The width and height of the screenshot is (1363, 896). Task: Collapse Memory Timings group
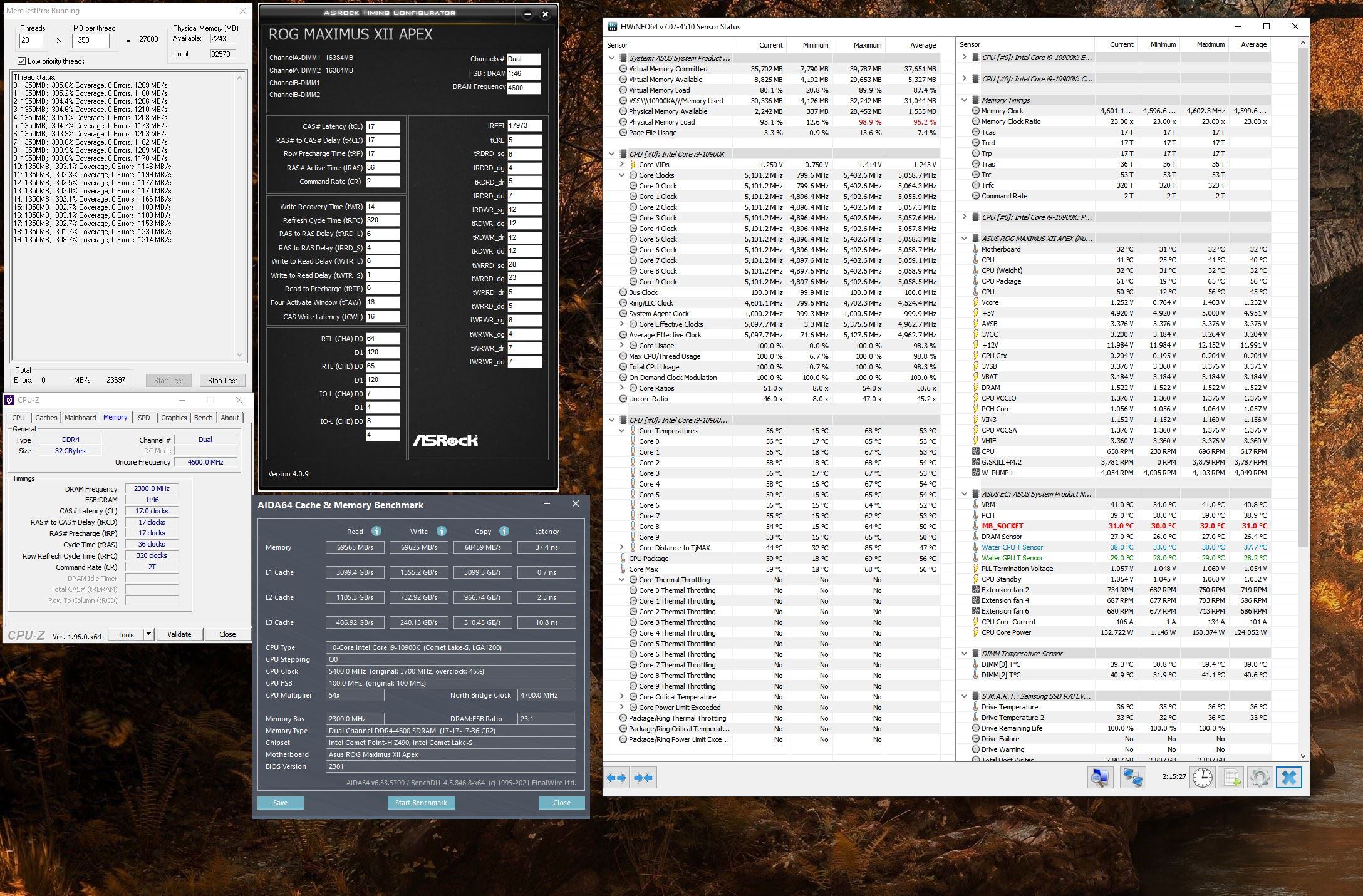pyautogui.click(x=965, y=100)
